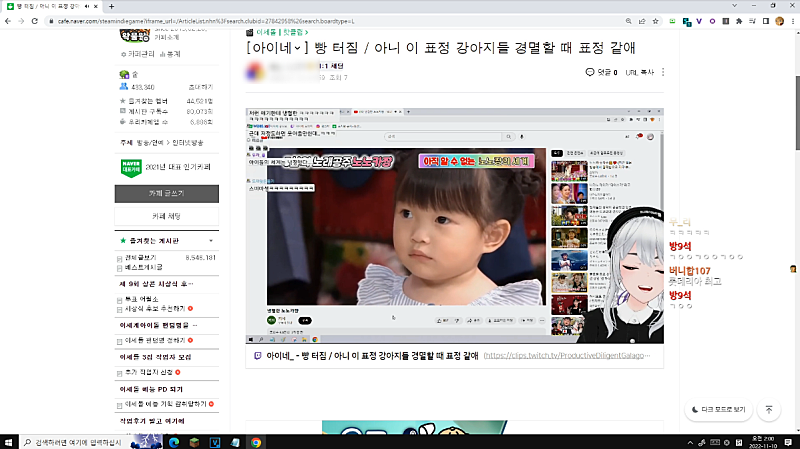The height and width of the screenshot is (449, 800).
Task: Open the Chrome three-dot menu
Action: click(x=793, y=21)
